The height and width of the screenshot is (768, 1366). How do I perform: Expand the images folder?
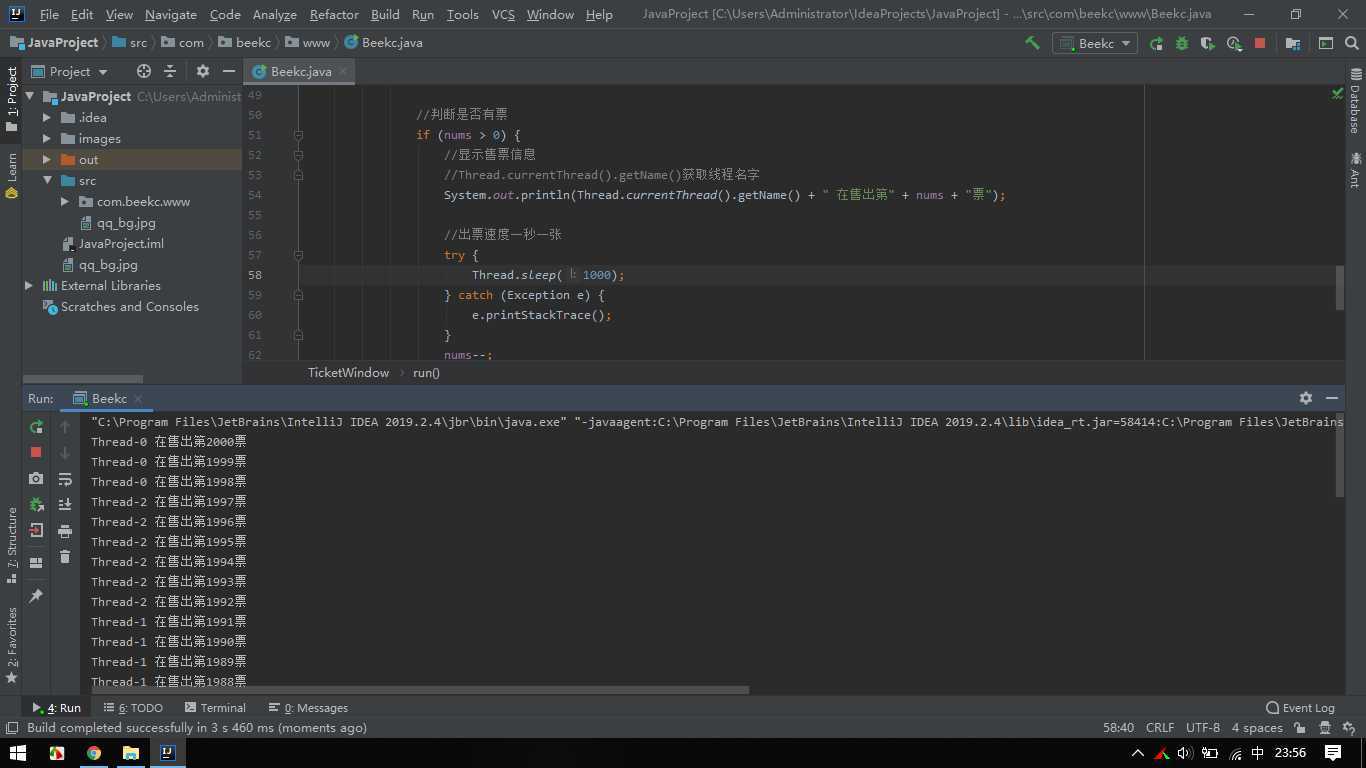(x=47, y=138)
